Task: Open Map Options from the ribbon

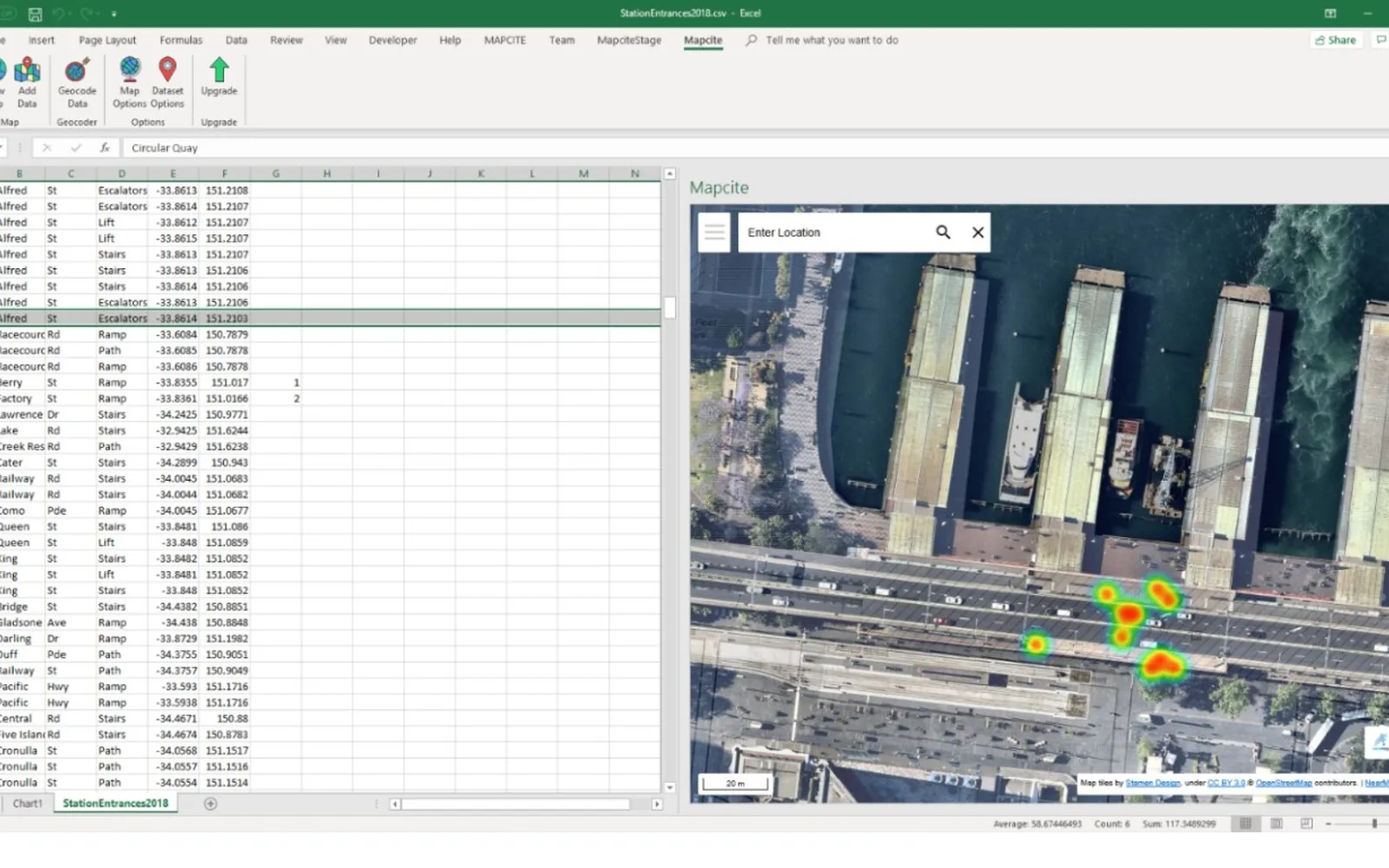Action: pyautogui.click(x=129, y=82)
